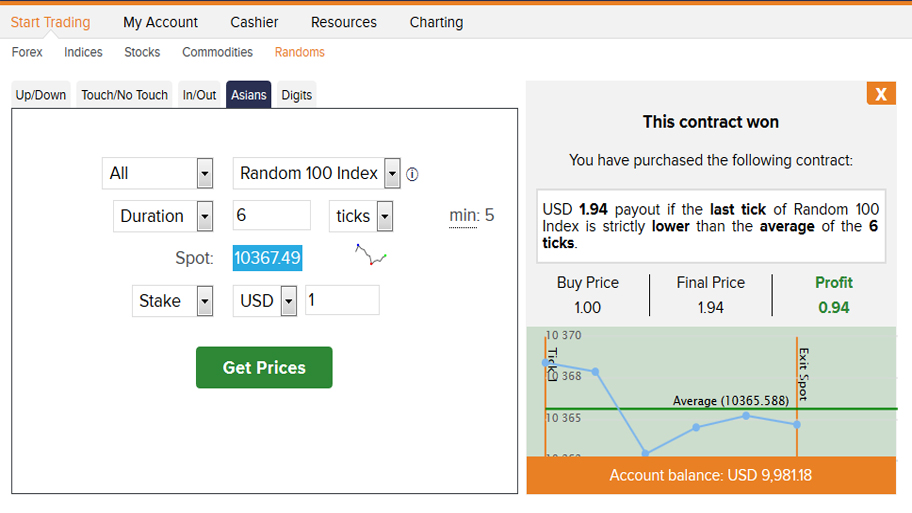Open the Stake type dropdown
Viewport: 912px width, 513px height.
click(x=172, y=301)
